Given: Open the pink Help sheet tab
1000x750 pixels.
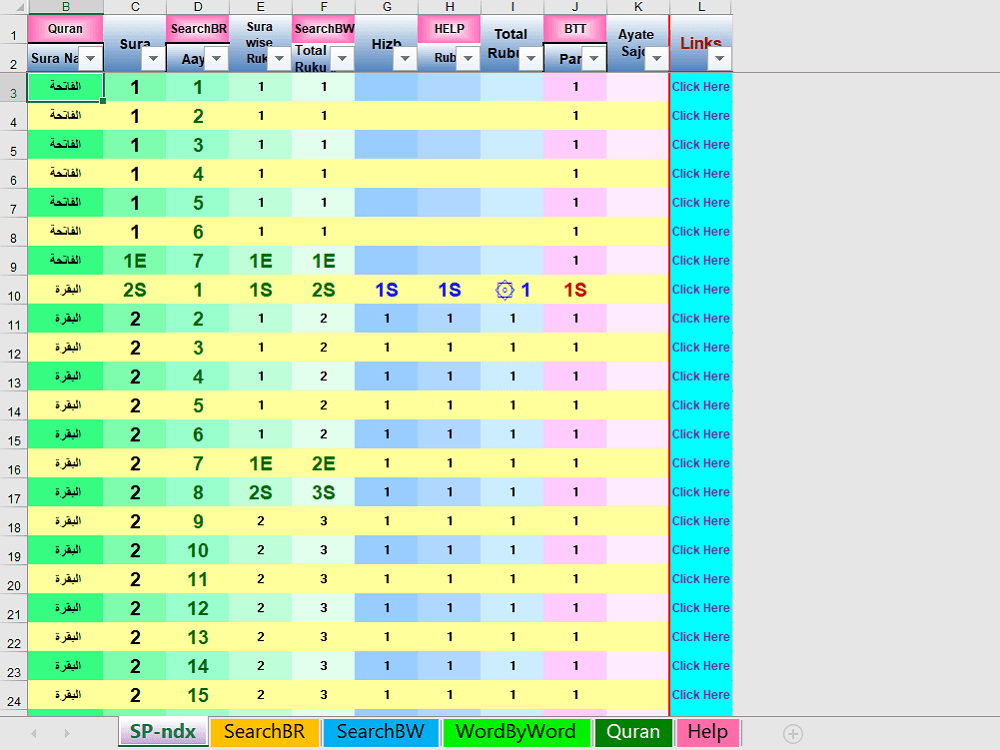Looking at the screenshot, I should point(707,732).
